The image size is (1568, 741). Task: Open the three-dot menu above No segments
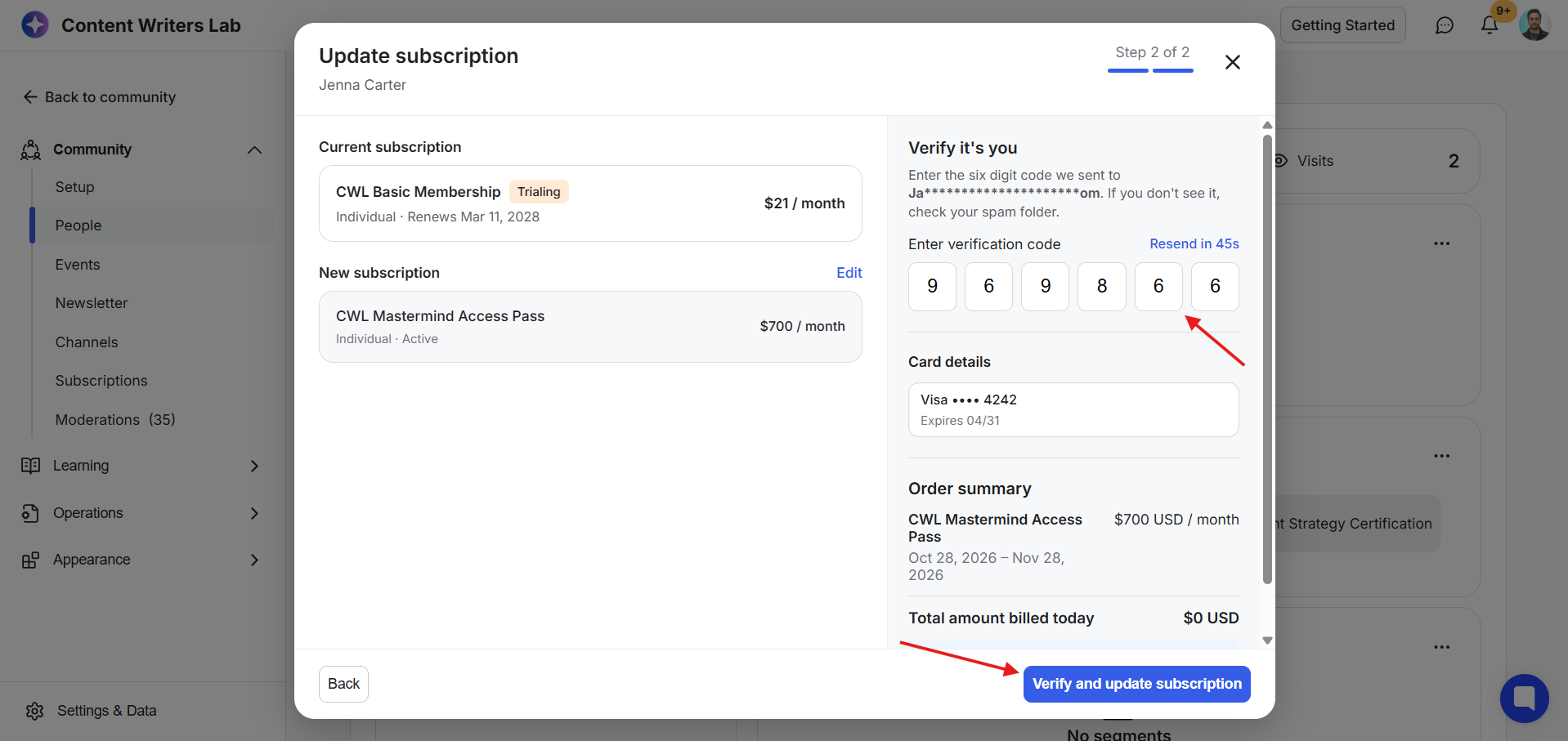pos(1441,647)
